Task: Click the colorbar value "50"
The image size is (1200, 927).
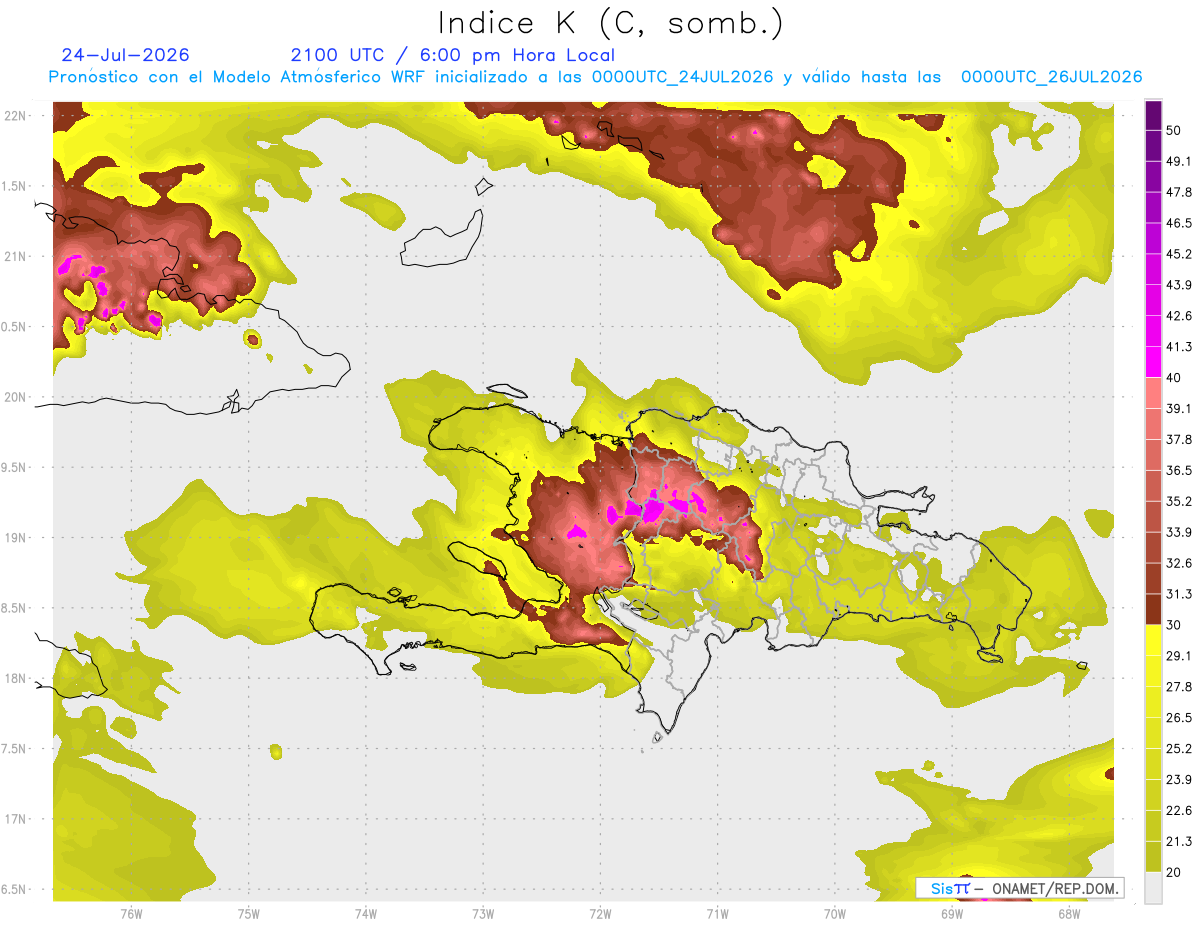Action: pyautogui.click(x=1175, y=130)
